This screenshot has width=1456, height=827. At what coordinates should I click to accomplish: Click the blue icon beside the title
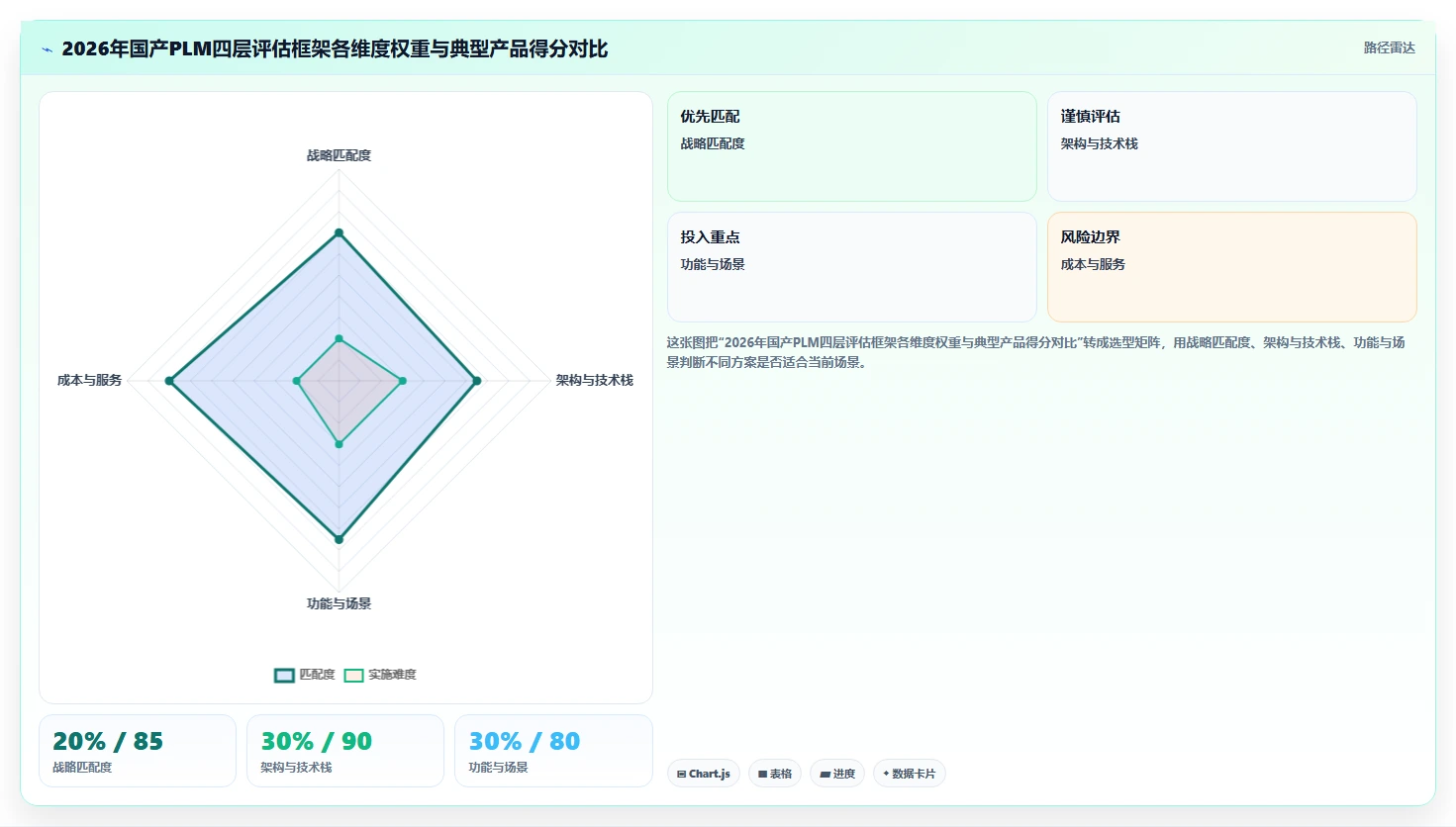pyautogui.click(x=47, y=49)
